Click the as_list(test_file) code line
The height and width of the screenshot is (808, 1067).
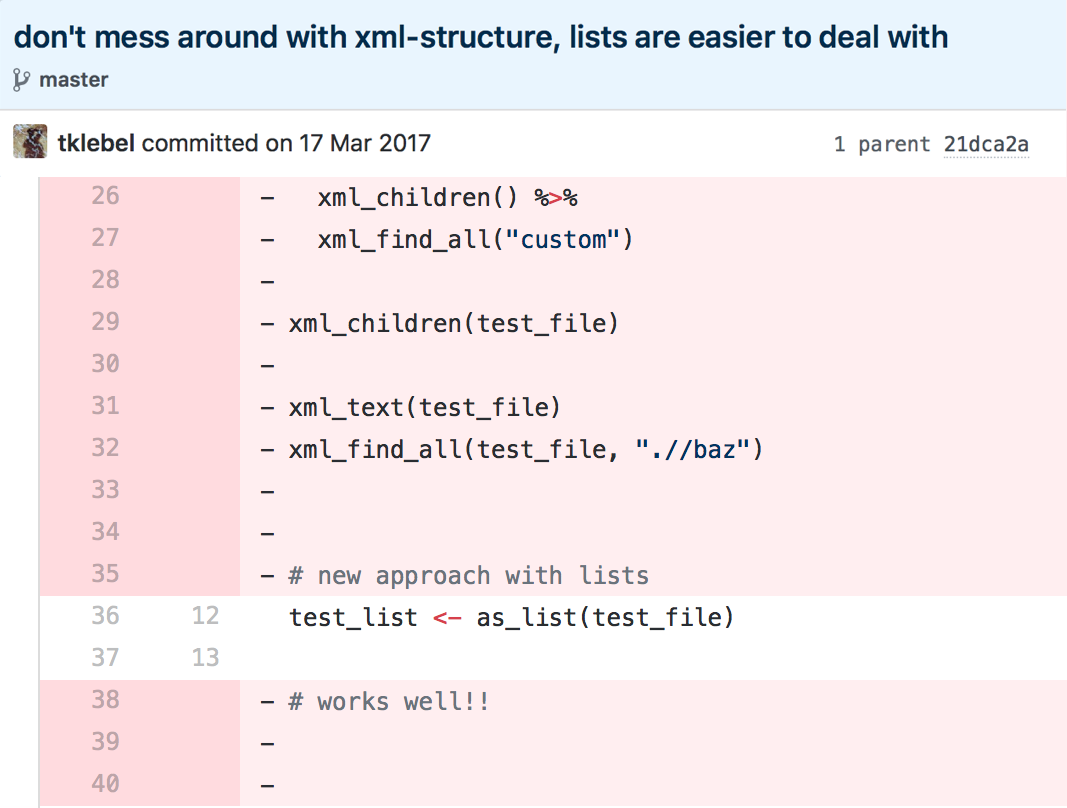click(511, 617)
